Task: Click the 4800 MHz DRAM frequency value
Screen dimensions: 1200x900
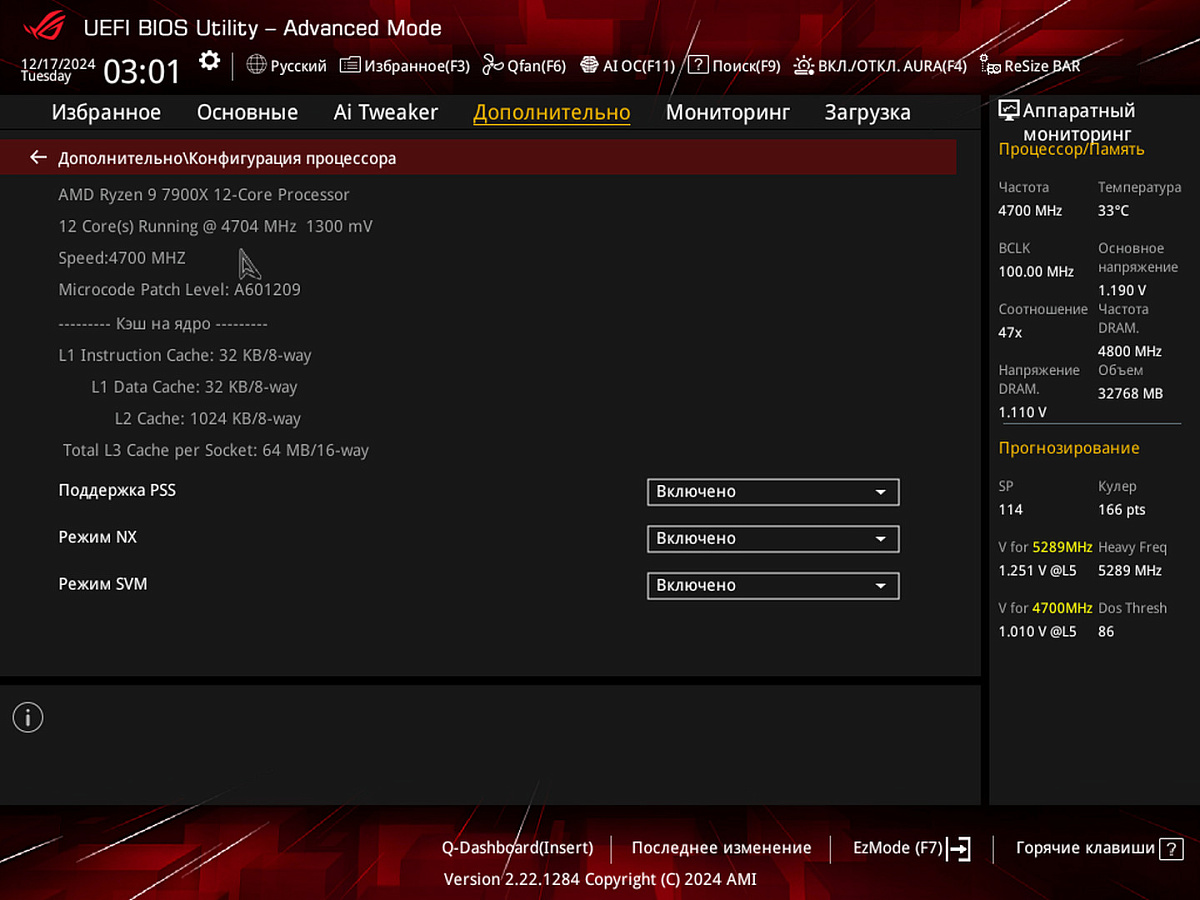Action: pyautogui.click(x=1130, y=351)
